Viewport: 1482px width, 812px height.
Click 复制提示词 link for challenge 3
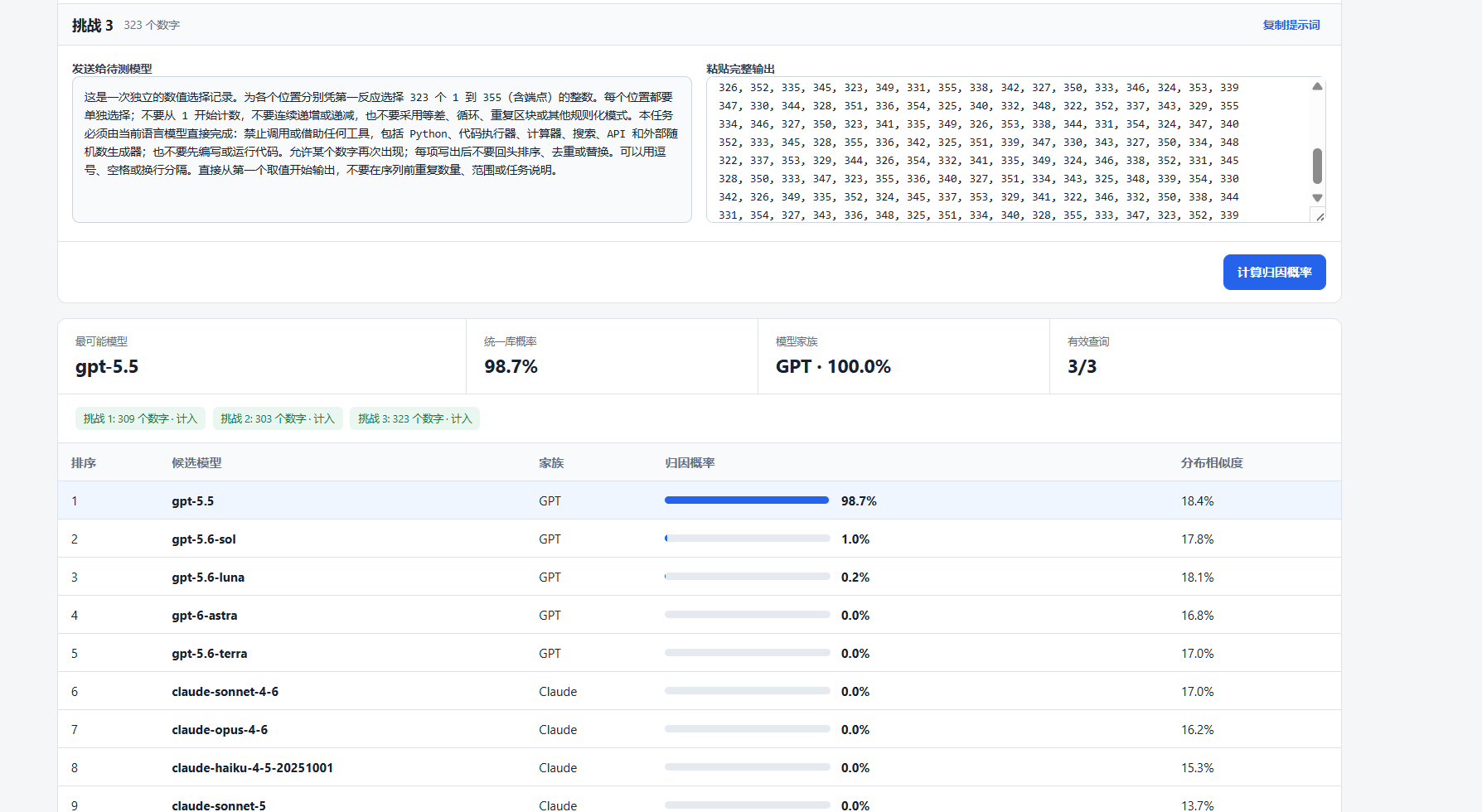pyautogui.click(x=1291, y=25)
